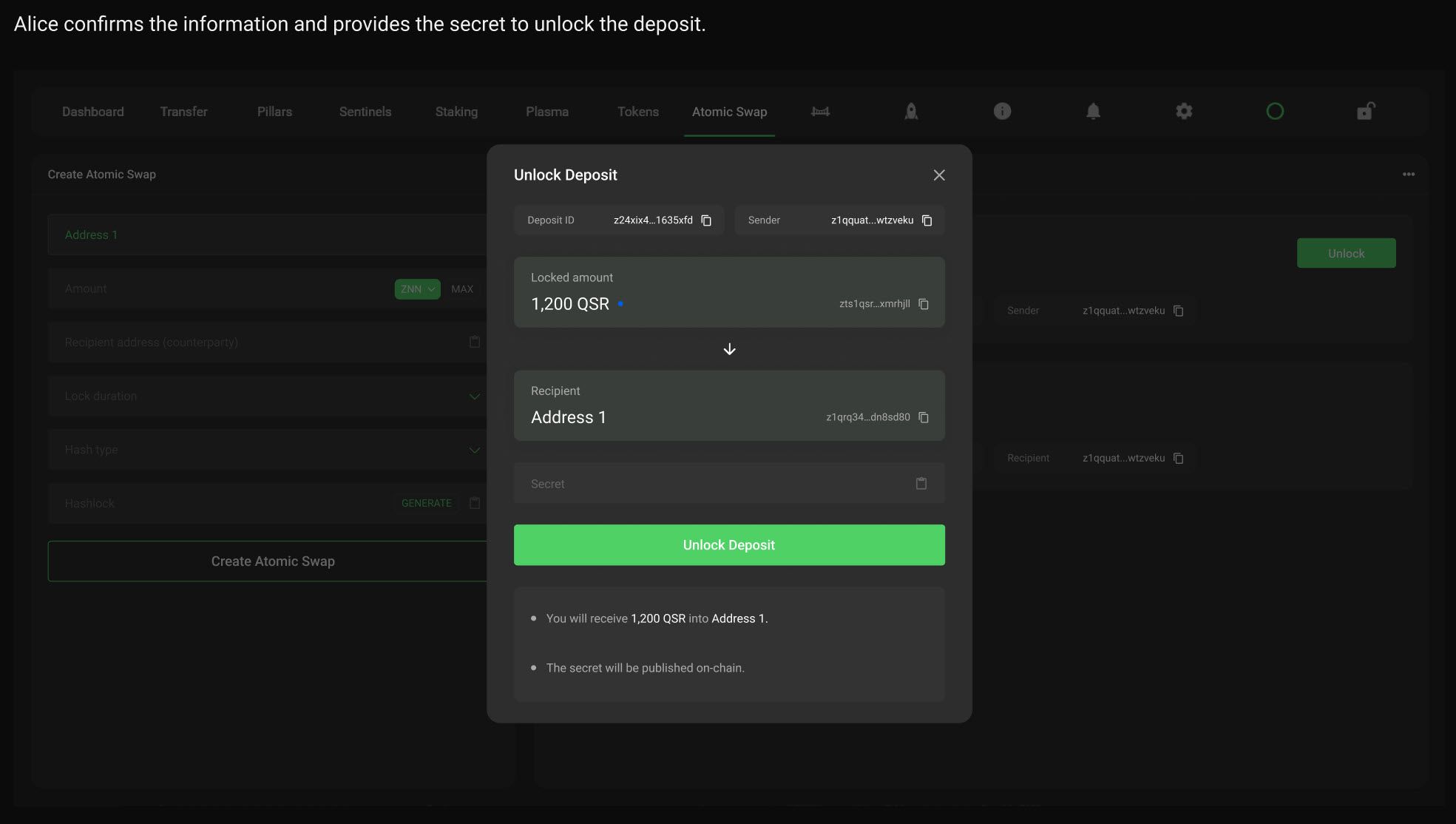Open the settings gear tab
Screen dimensions: 1456x824
pos(1184,112)
